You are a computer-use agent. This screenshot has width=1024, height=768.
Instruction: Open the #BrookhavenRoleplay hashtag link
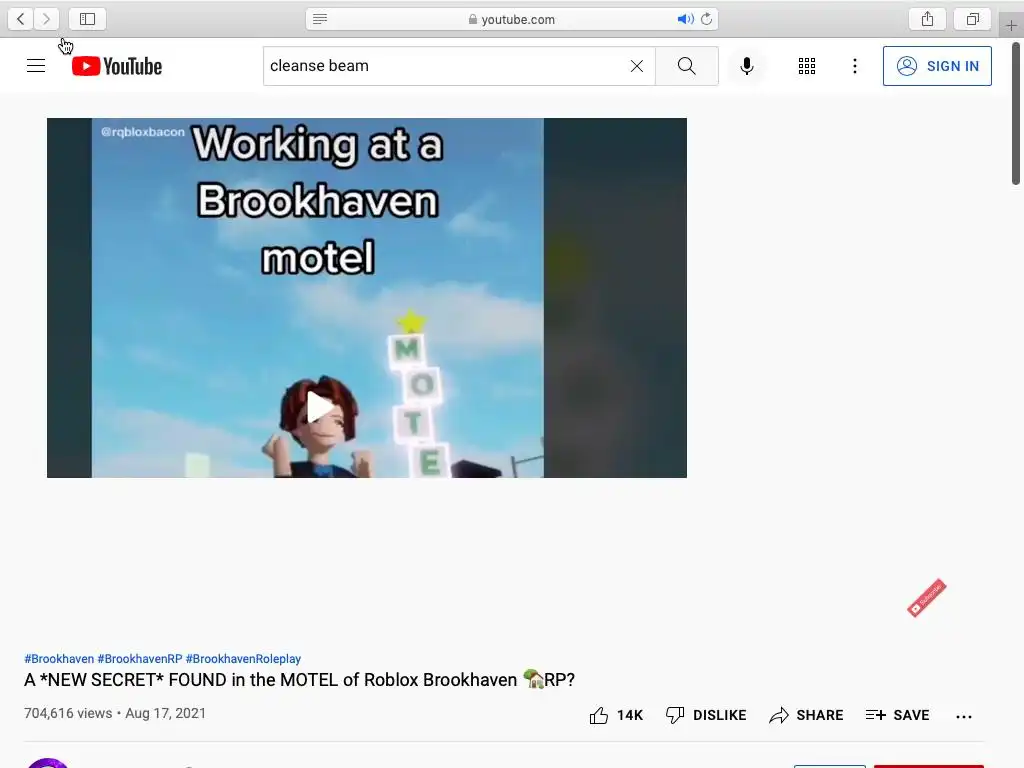(243, 659)
